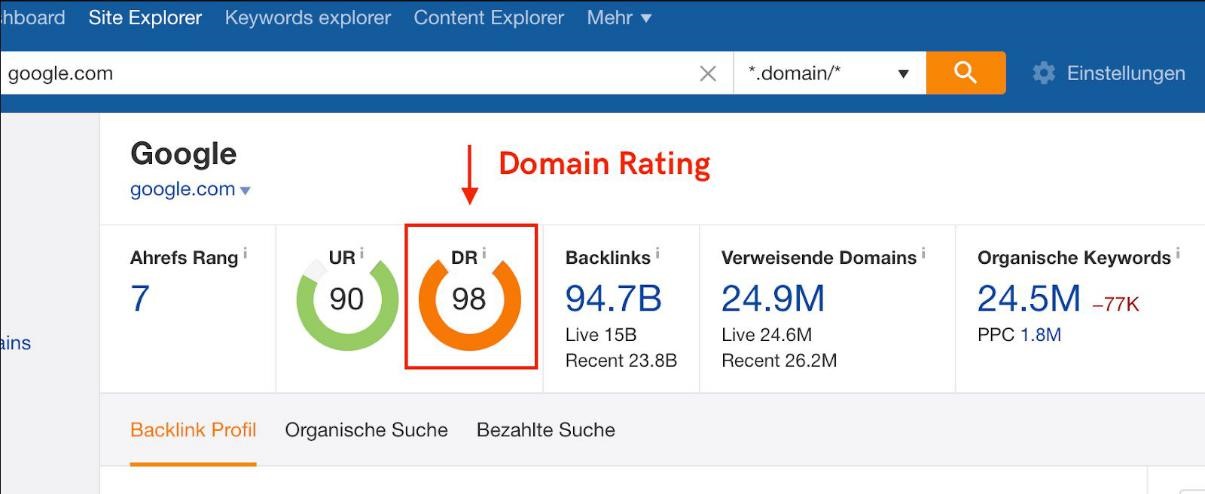Expand the Mehr dropdown menu
Image resolution: width=1205 pixels, height=494 pixels.
(x=619, y=18)
